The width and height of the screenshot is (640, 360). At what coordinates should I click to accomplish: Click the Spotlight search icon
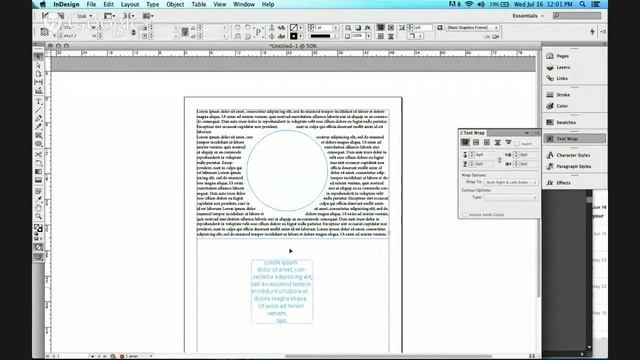582,4
